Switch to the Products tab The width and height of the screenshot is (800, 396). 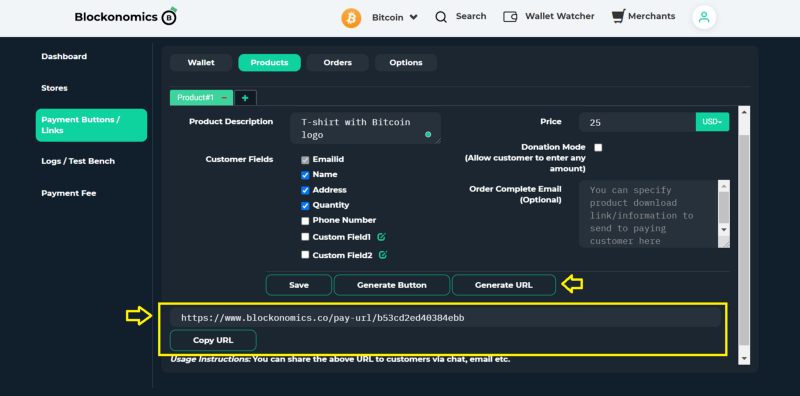click(x=269, y=63)
